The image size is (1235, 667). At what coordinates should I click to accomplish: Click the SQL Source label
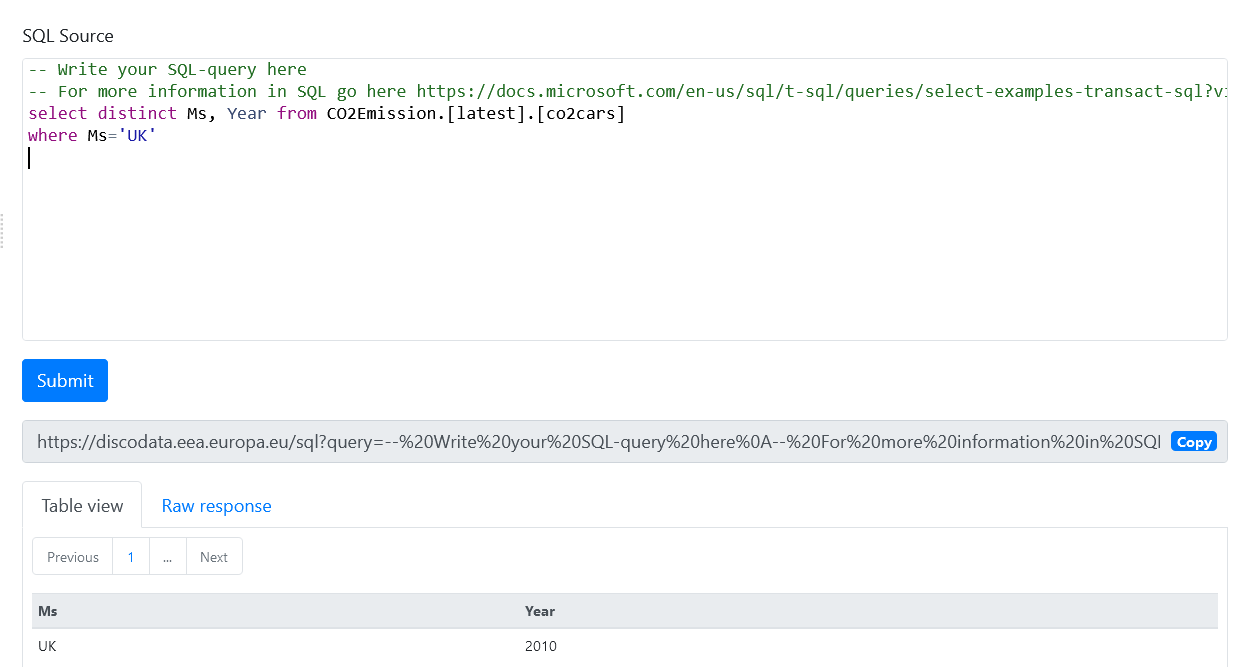68,36
